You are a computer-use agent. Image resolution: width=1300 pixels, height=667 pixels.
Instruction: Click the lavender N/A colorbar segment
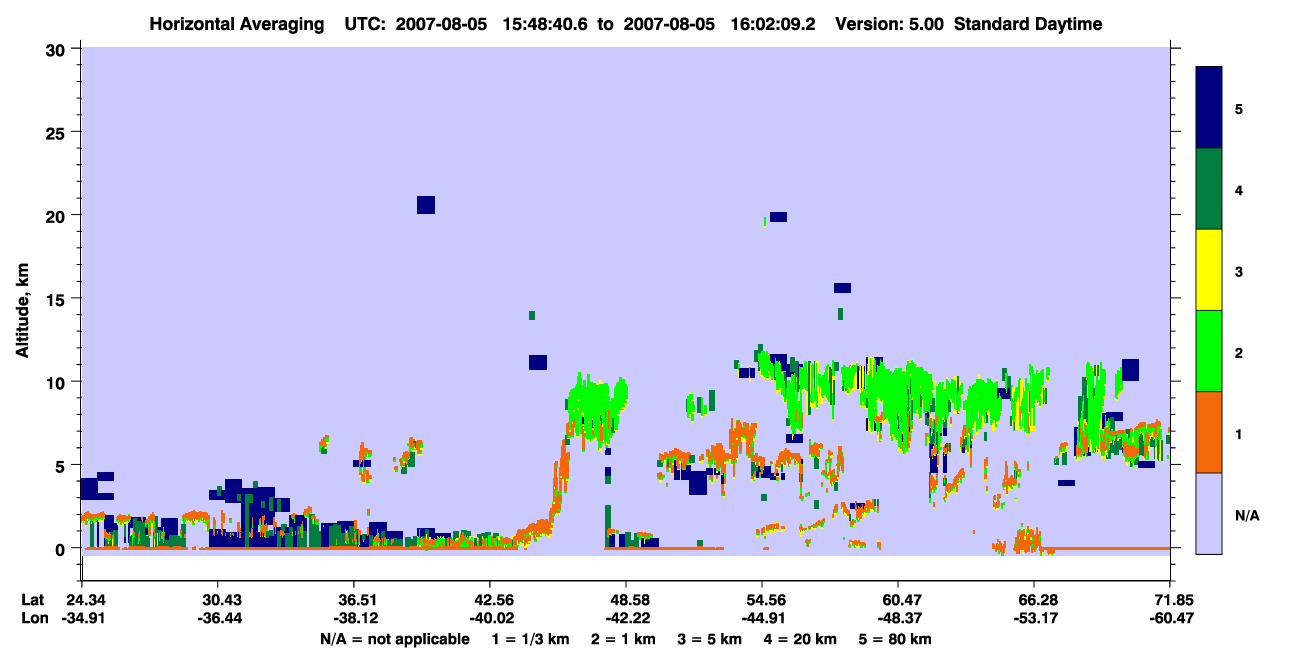(1209, 513)
